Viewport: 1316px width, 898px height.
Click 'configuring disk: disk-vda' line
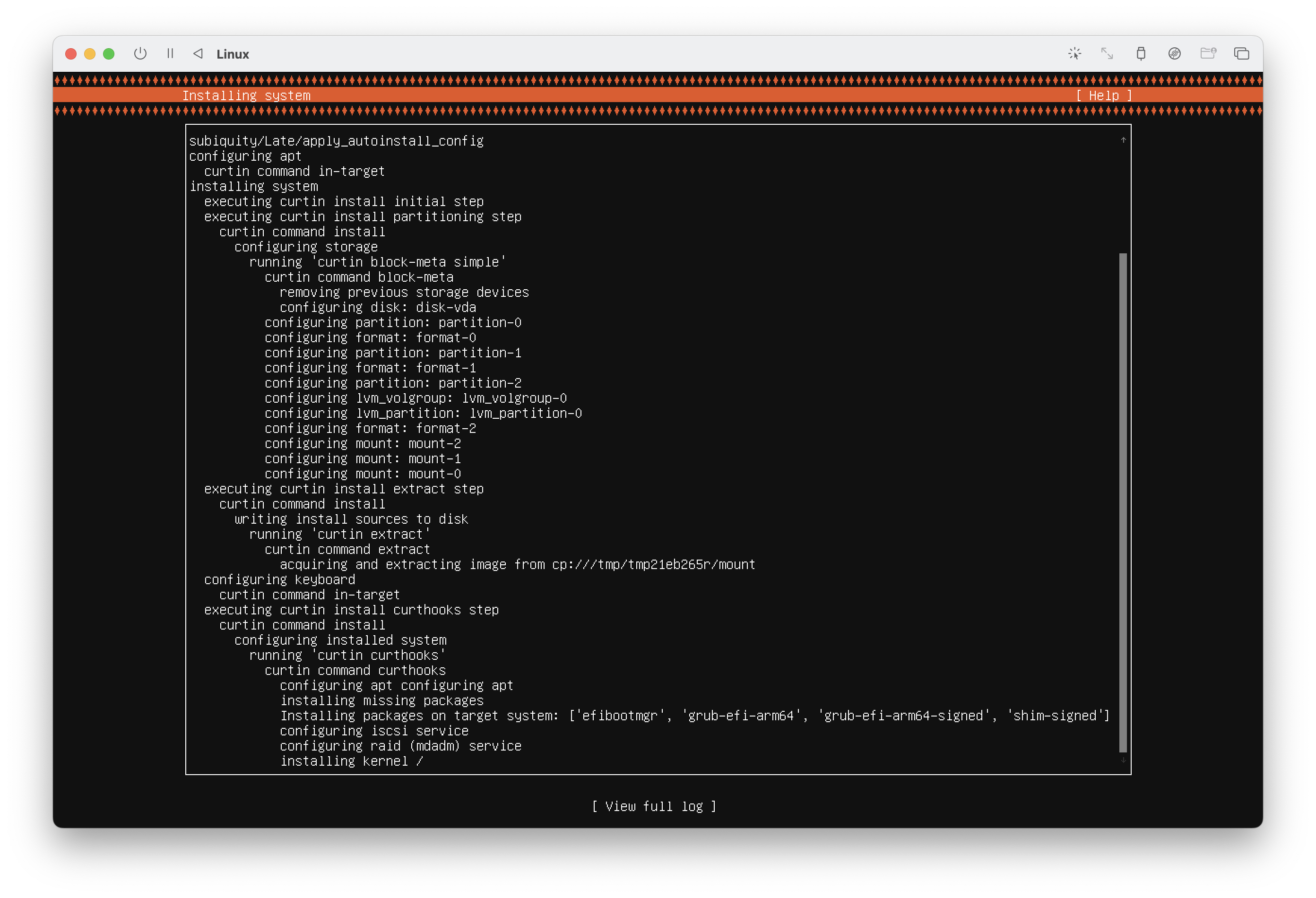(x=378, y=308)
